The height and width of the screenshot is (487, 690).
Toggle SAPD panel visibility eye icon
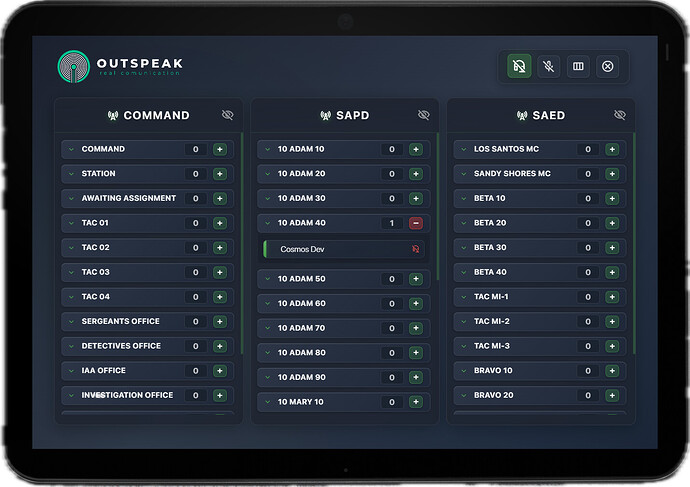click(423, 115)
